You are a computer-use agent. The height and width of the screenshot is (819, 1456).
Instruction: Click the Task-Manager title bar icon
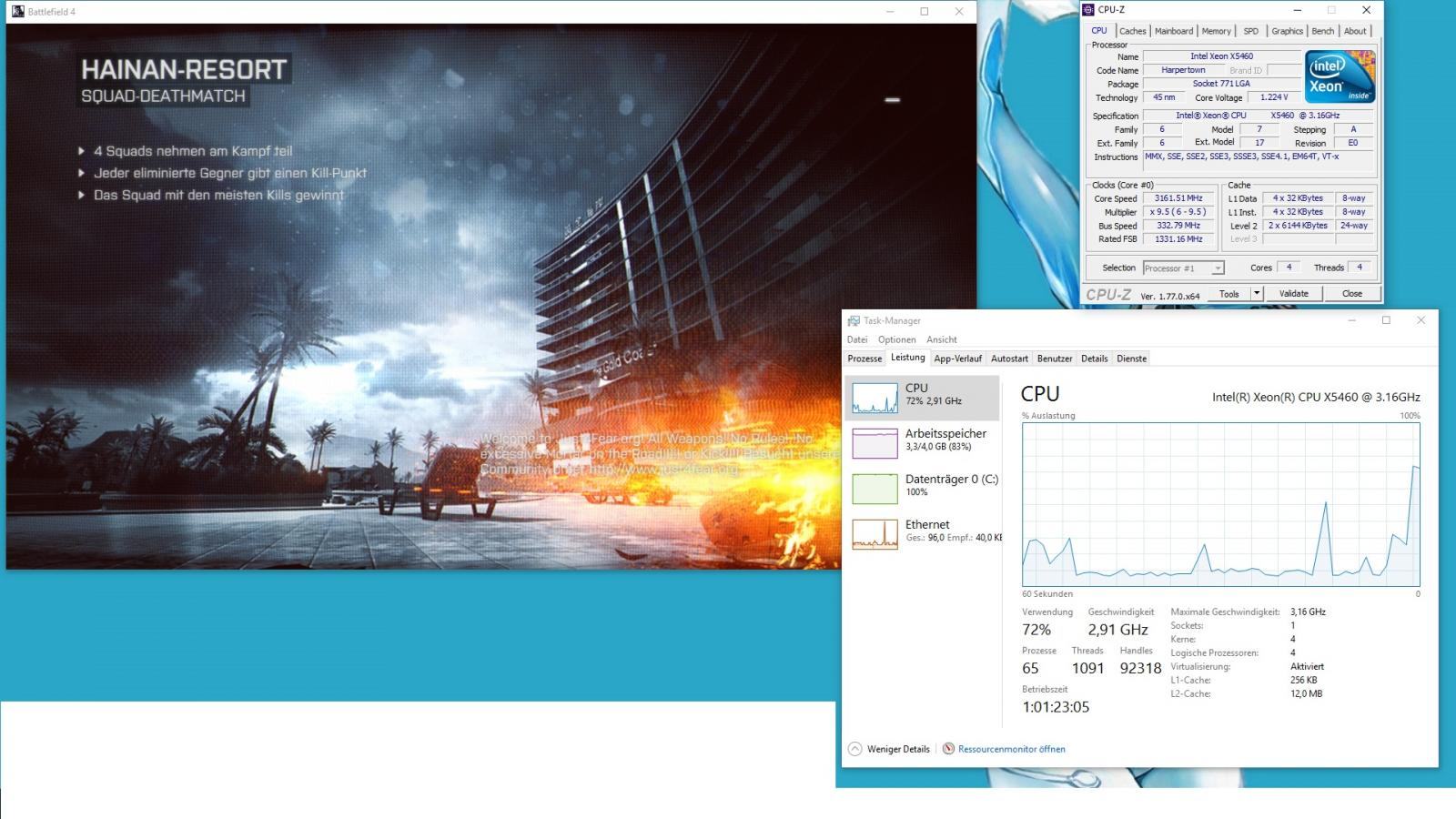pyautogui.click(x=854, y=320)
